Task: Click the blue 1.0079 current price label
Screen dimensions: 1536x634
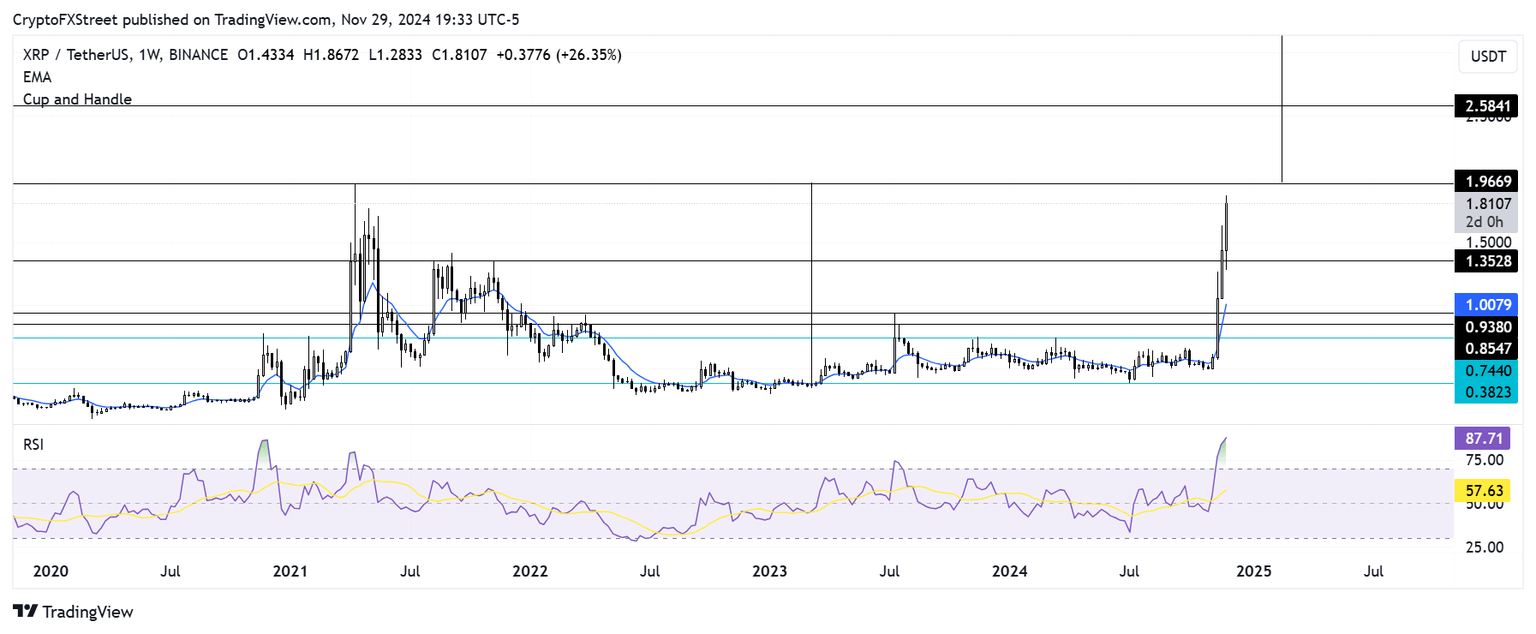Action: (x=1486, y=306)
